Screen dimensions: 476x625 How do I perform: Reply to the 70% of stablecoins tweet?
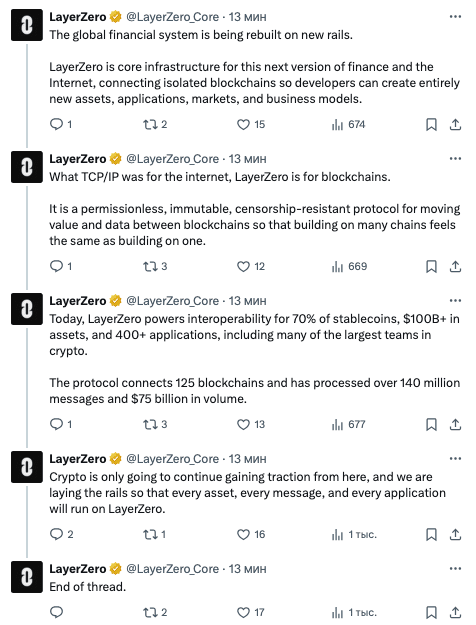click(x=56, y=424)
